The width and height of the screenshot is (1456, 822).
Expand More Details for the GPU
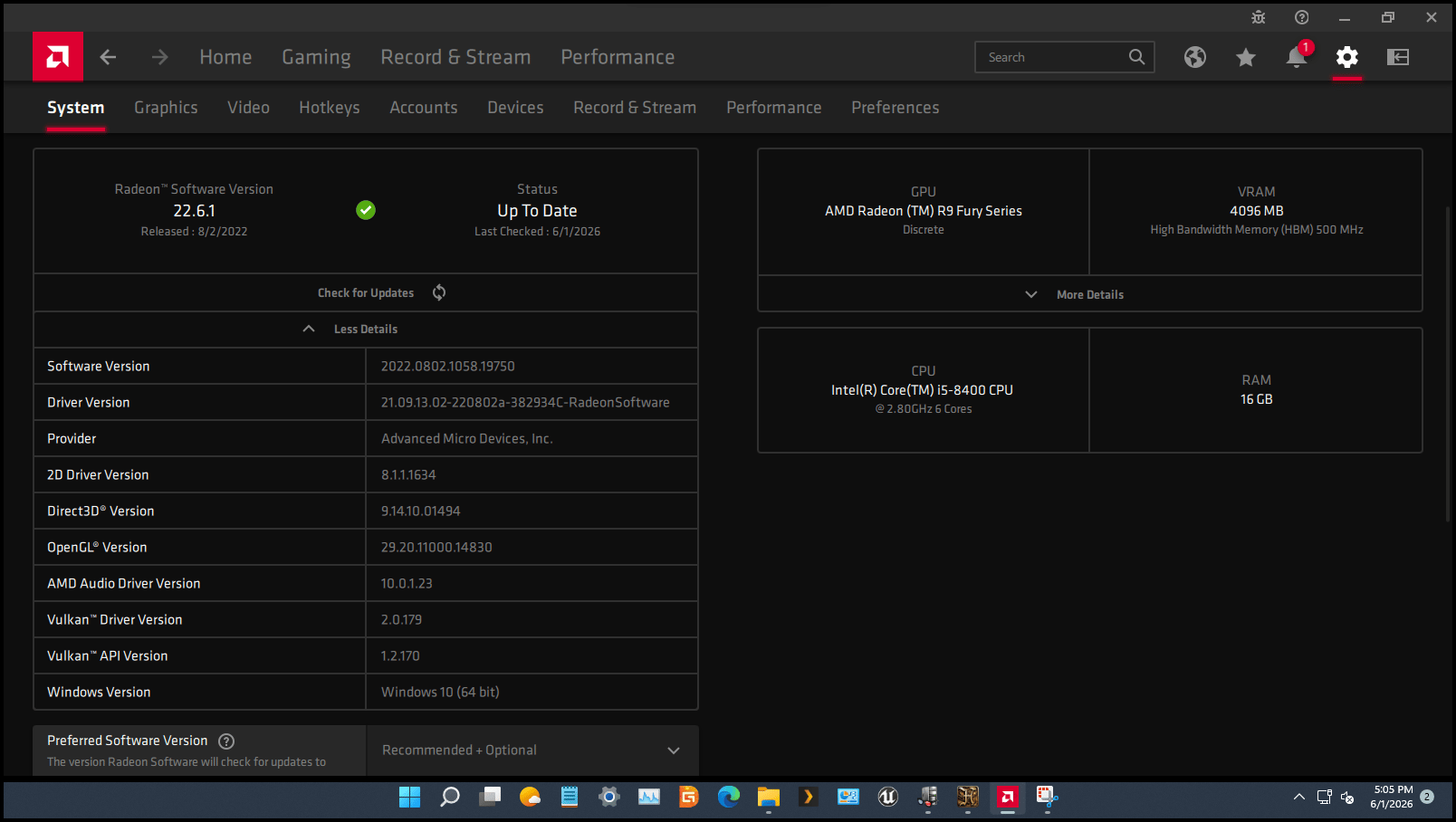coord(1090,294)
